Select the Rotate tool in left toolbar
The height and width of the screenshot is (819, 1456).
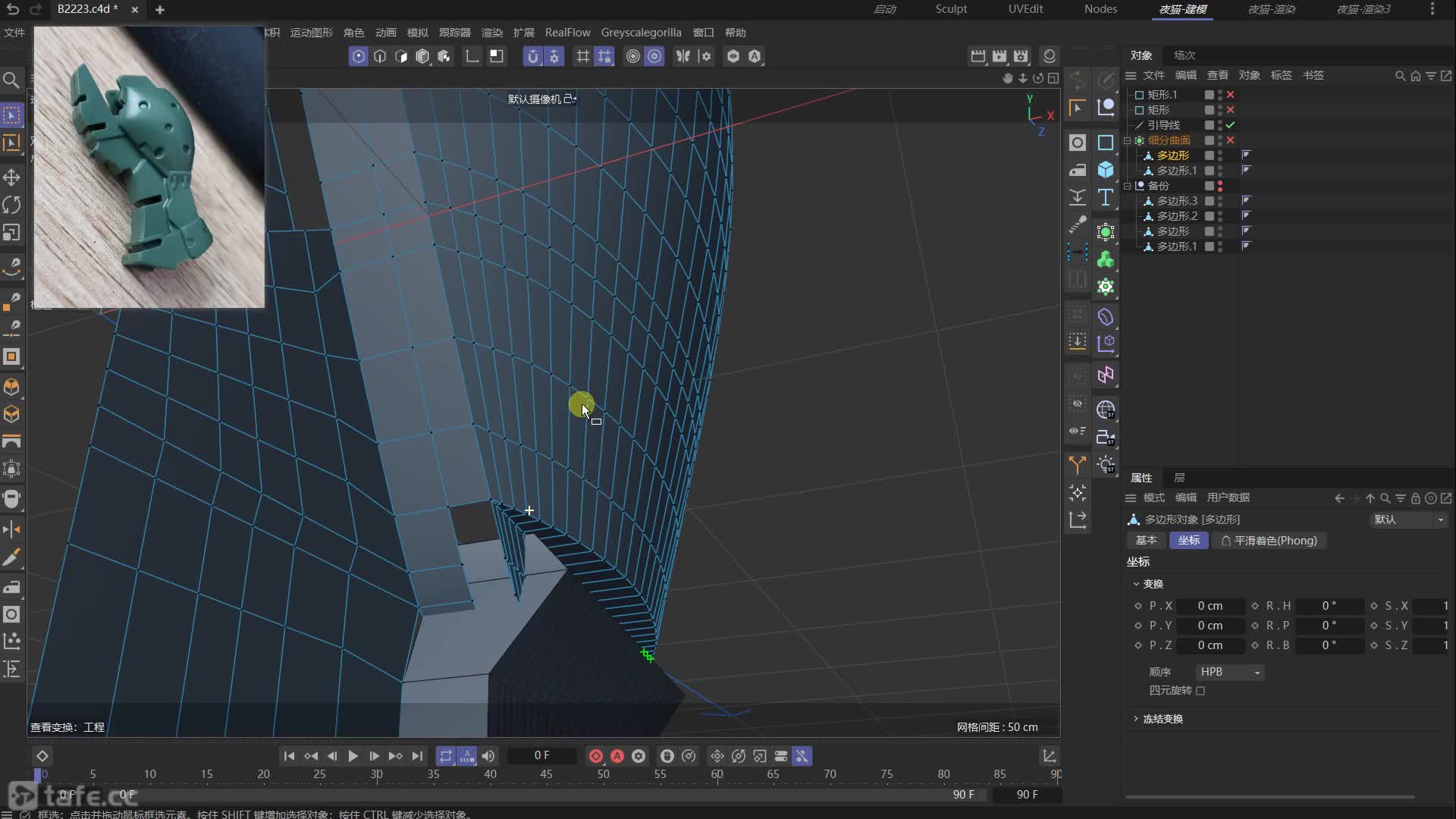click(x=11, y=205)
